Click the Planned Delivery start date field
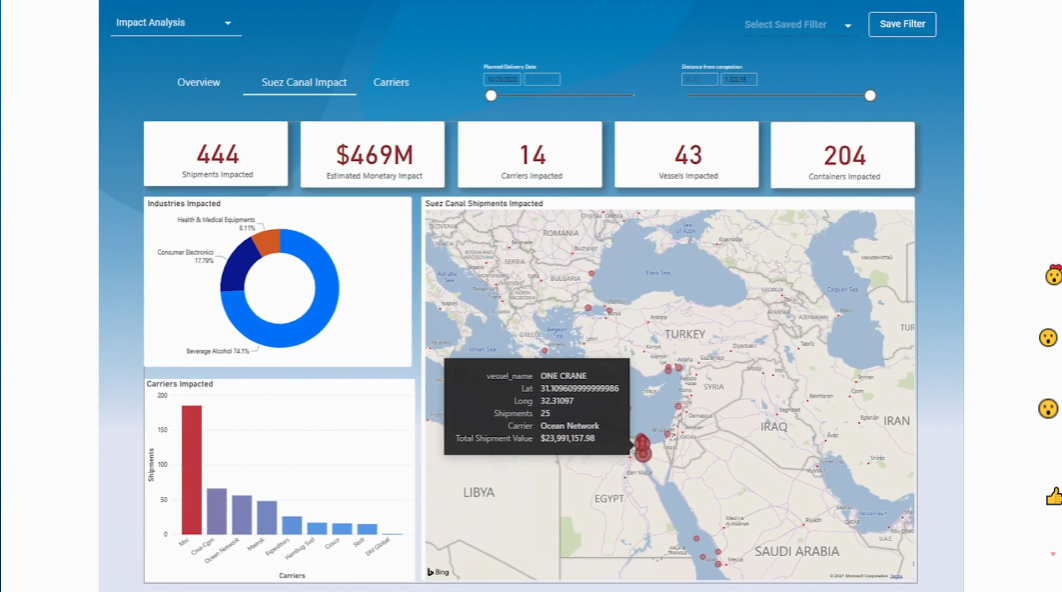The image size is (1062, 592). click(502, 79)
